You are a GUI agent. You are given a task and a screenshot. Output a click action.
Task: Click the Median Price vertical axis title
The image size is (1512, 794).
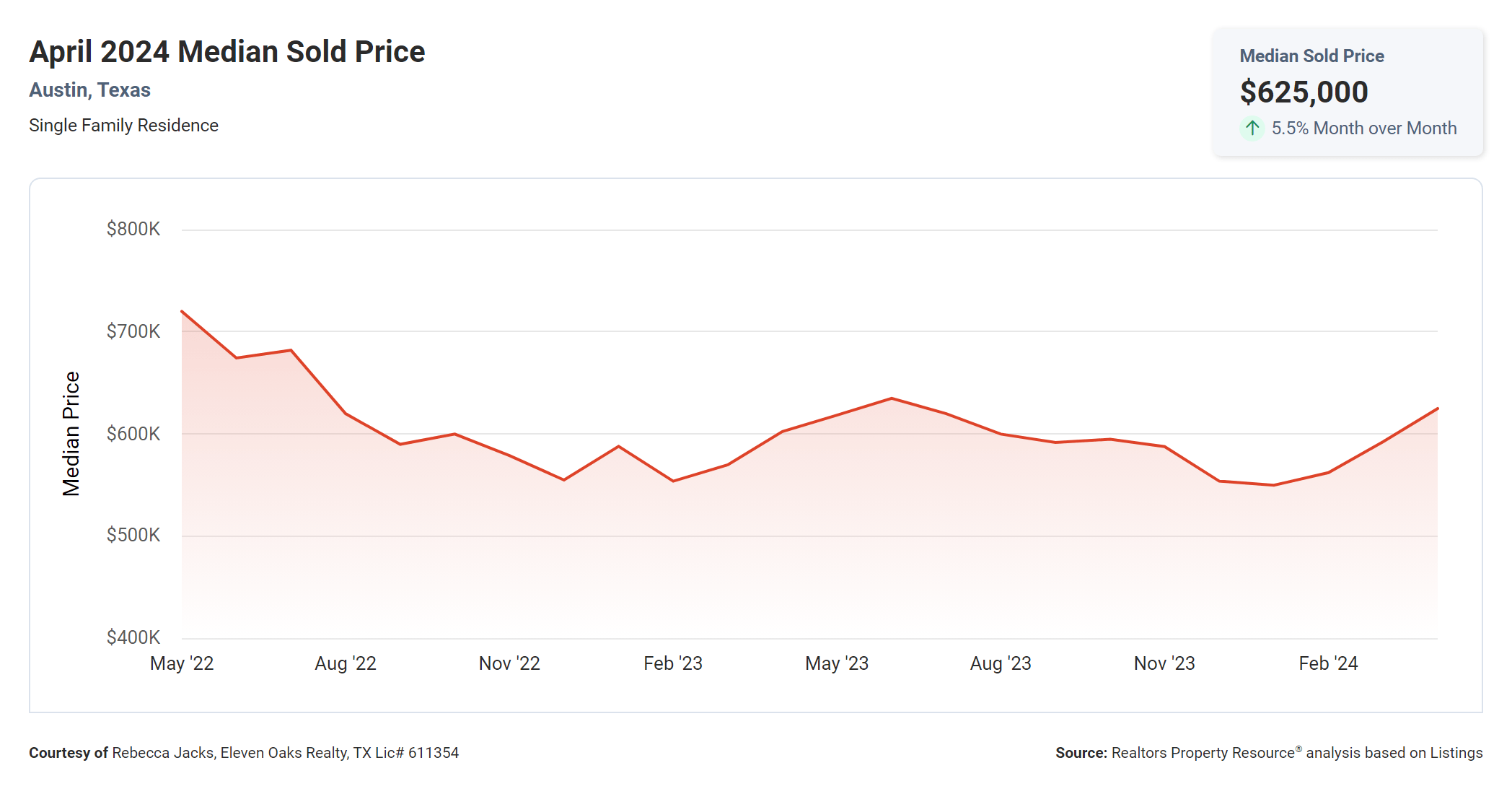pyautogui.click(x=71, y=434)
